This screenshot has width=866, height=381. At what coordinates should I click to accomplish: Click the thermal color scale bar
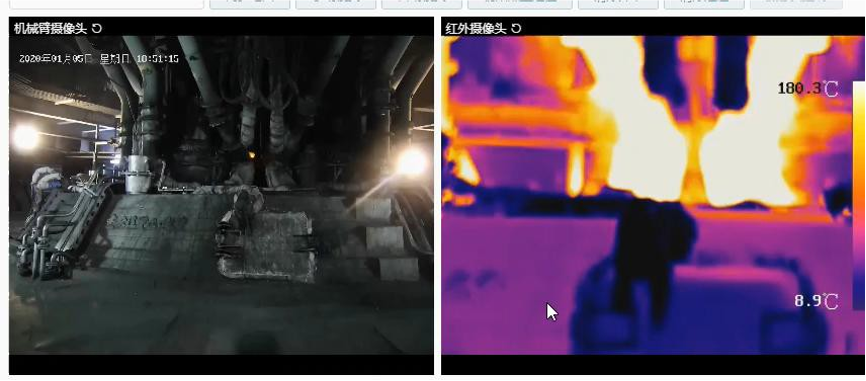coord(859,195)
